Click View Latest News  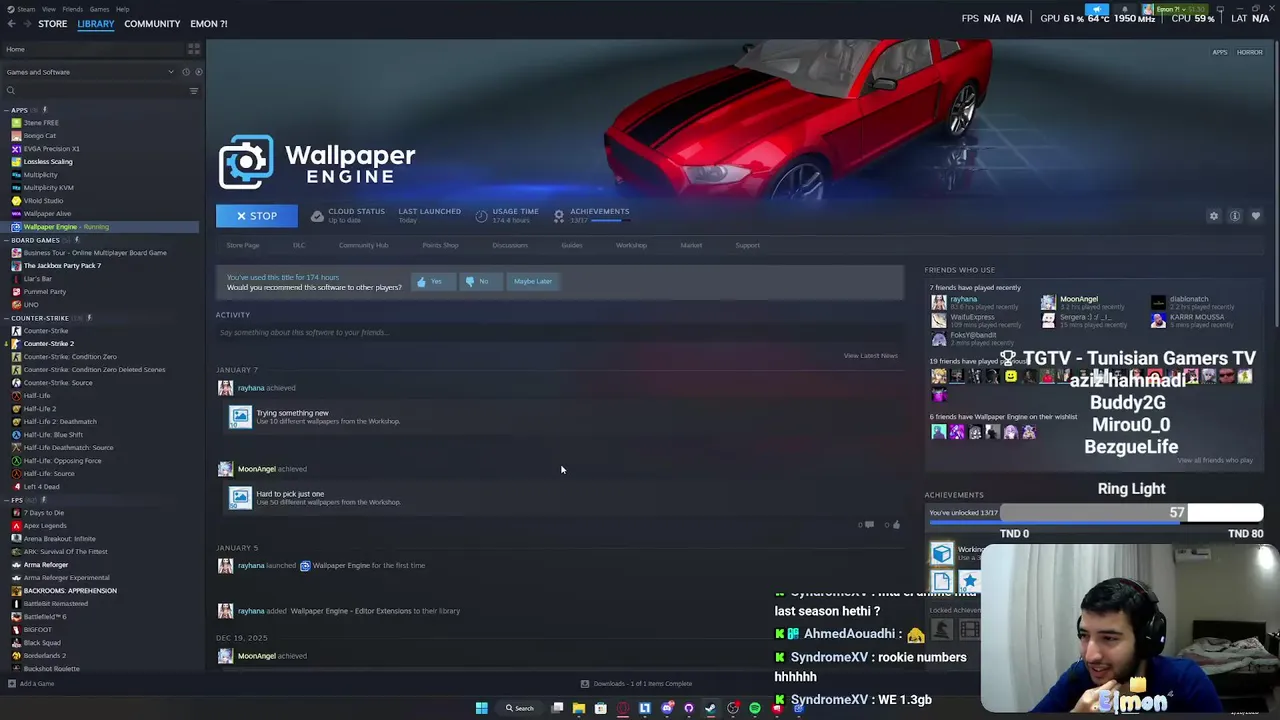(870, 356)
